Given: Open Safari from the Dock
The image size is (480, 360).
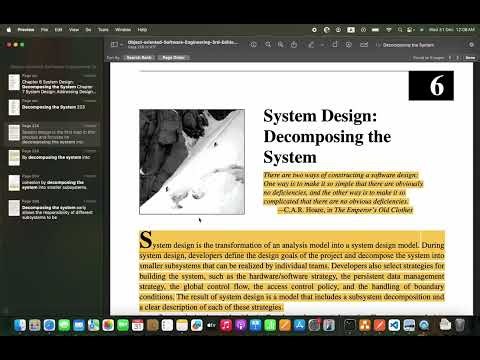Looking at the screenshot, I should 49,325.
